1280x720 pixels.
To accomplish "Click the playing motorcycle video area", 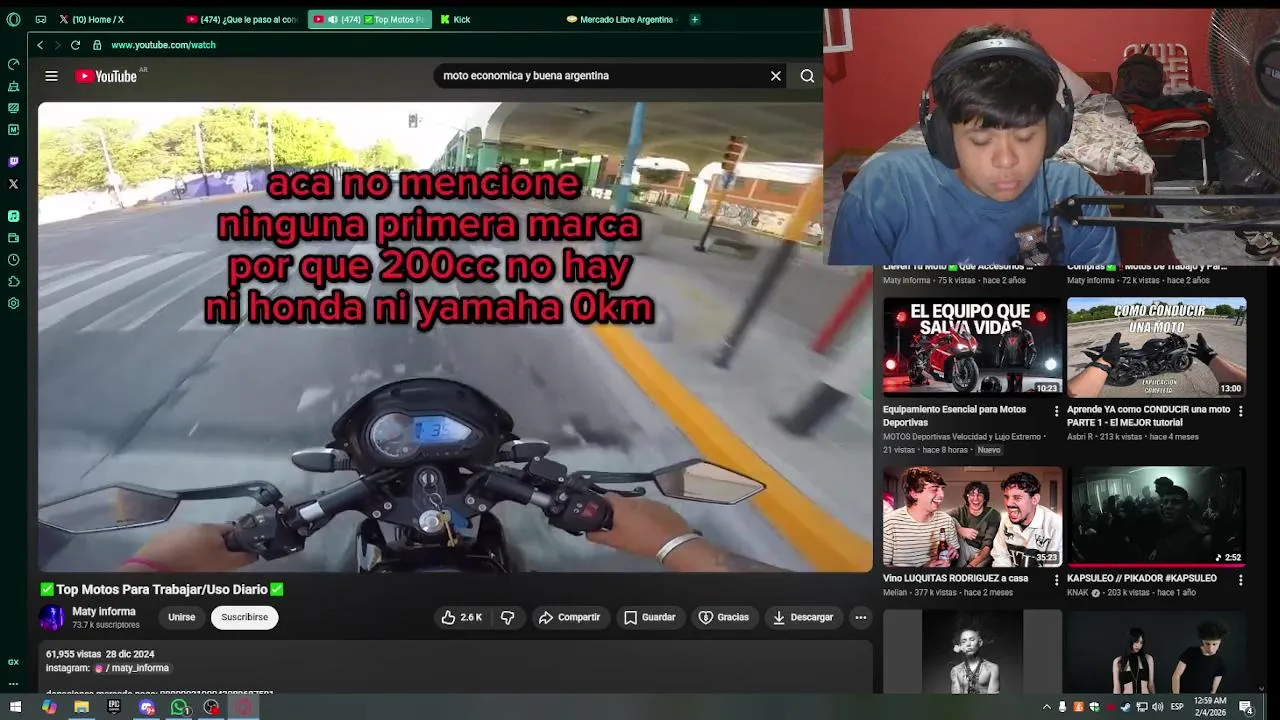I will (455, 337).
